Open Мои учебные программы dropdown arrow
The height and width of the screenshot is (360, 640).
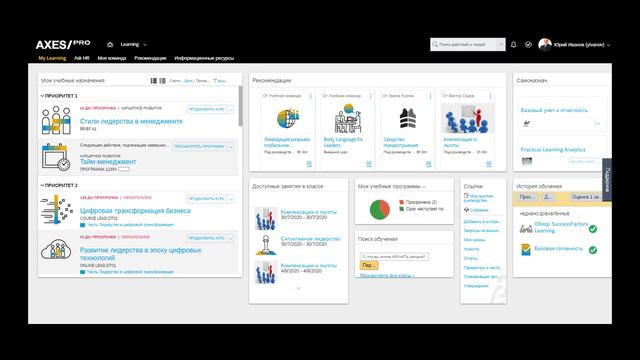click(x=424, y=187)
